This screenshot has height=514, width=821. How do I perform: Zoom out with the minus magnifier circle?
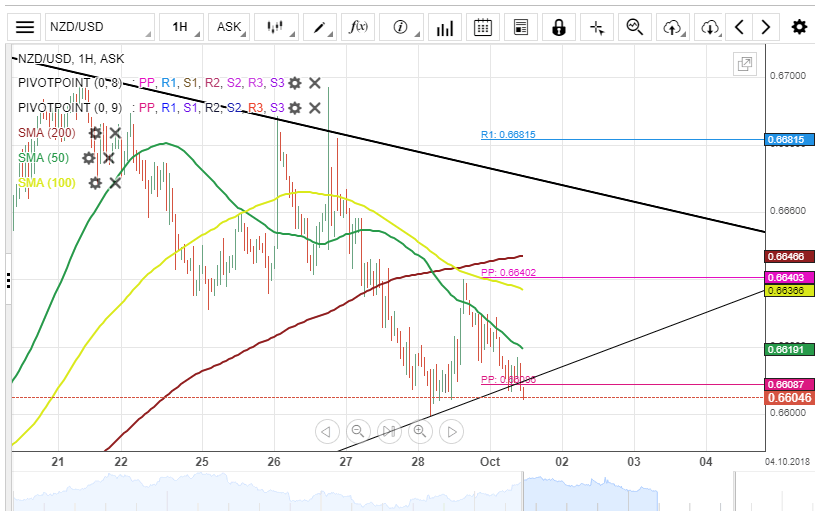click(358, 432)
